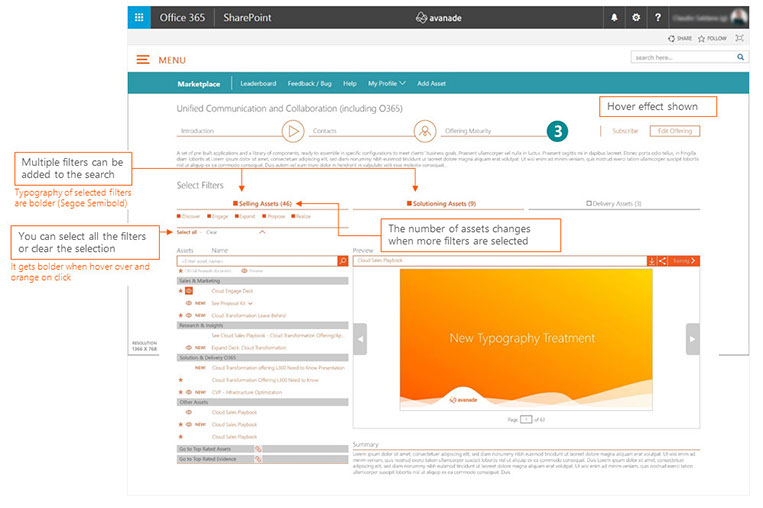Collapse the filters panel with chevron

[x=262, y=231]
